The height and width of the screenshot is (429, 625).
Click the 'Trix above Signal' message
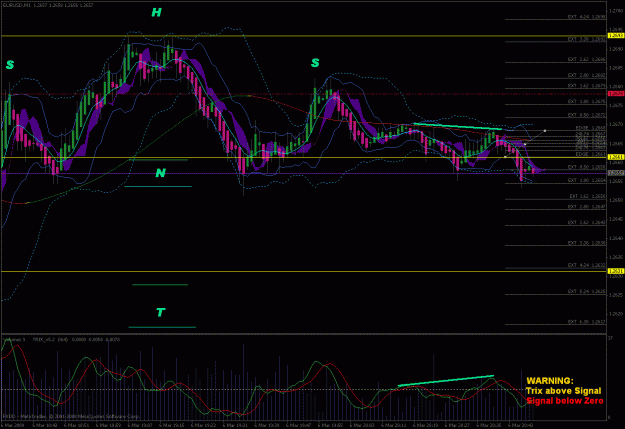pos(563,391)
